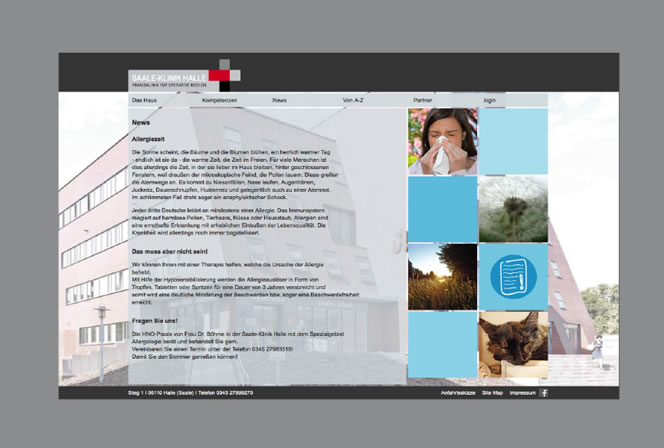Click the Saale-Klinik Halle logo
664x448 pixels.
[x=180, y=77]
